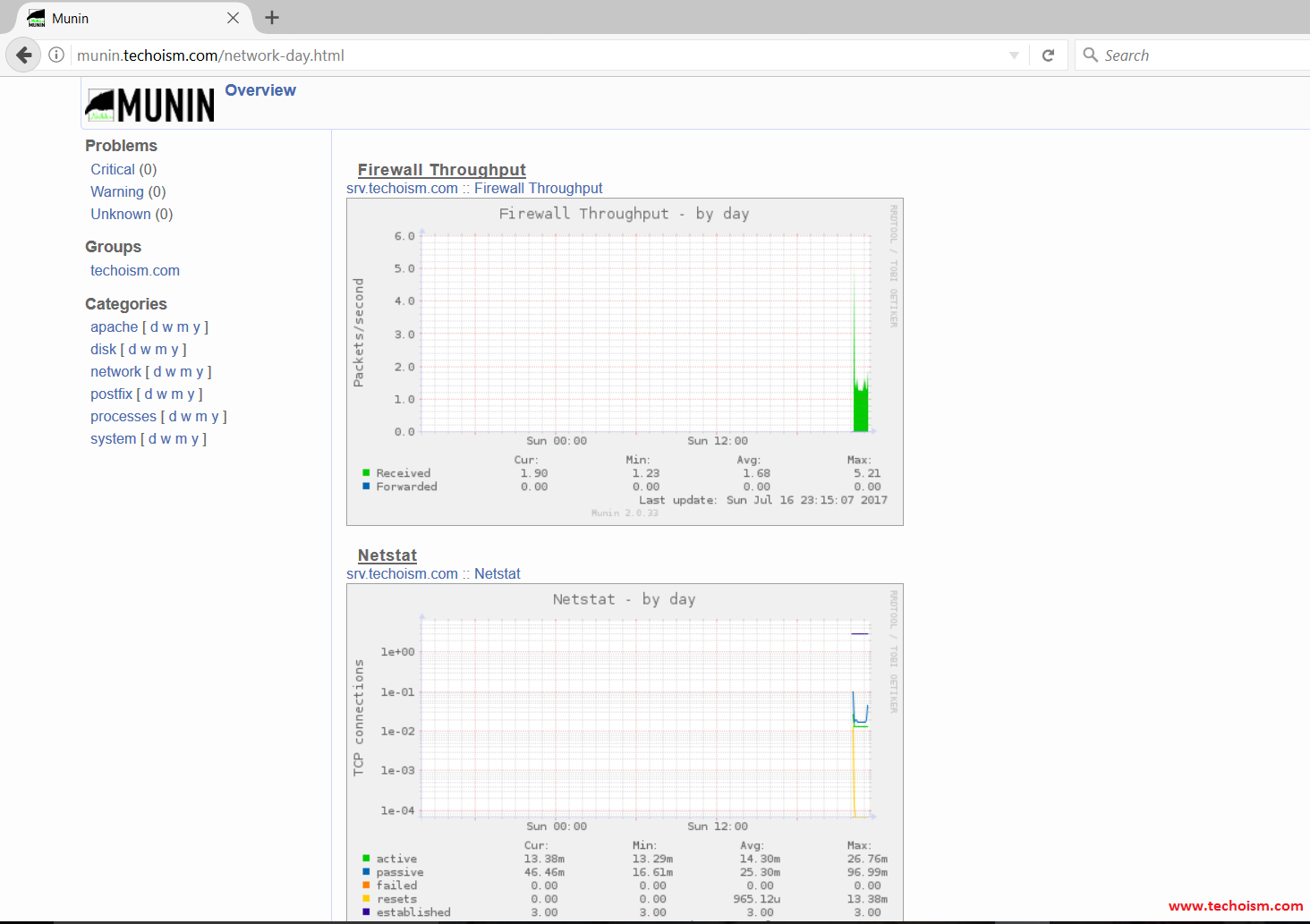Open the postfix category link

click(x=111, y=394)
